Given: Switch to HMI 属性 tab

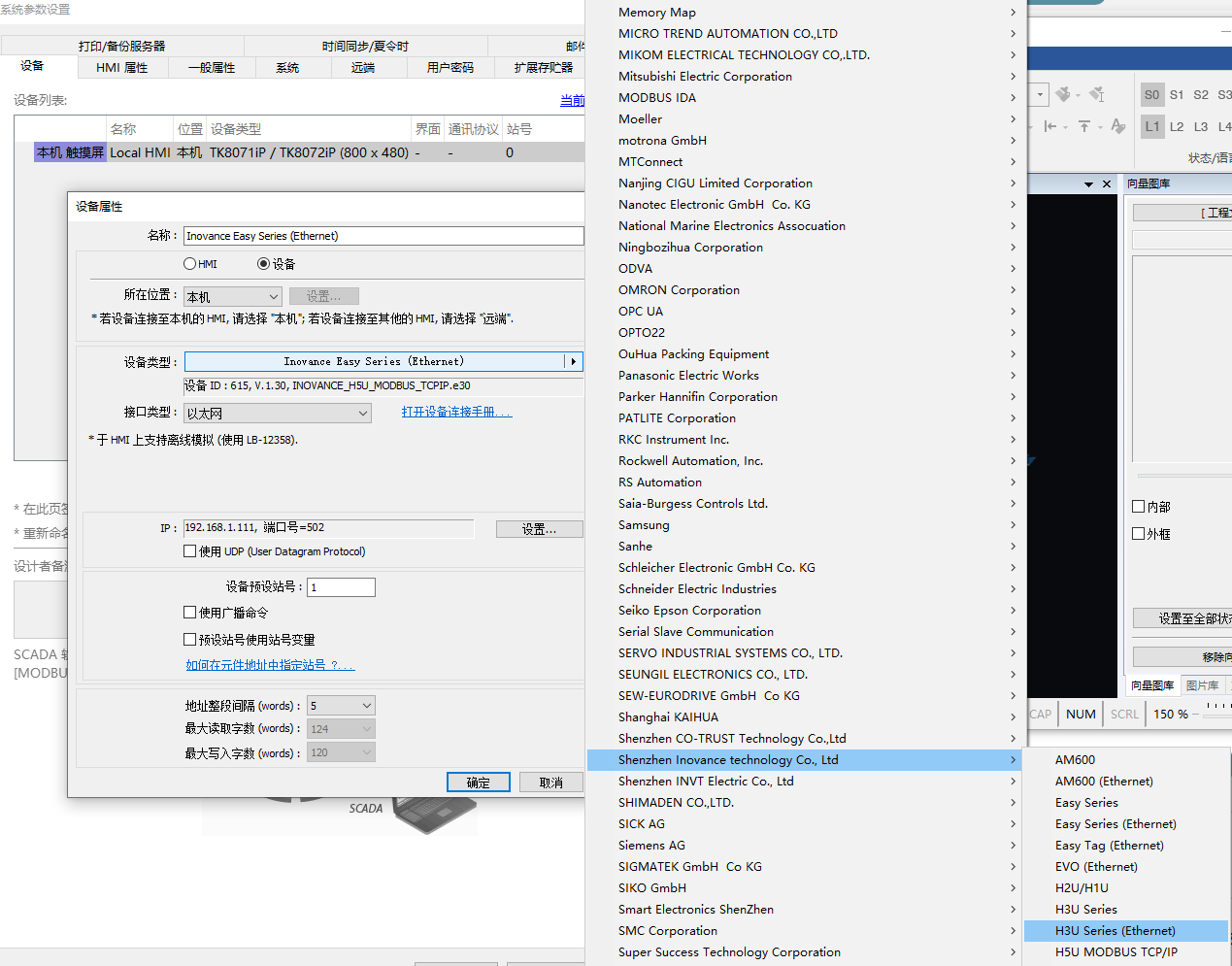Looking at the screenshot, I should 122,68.
